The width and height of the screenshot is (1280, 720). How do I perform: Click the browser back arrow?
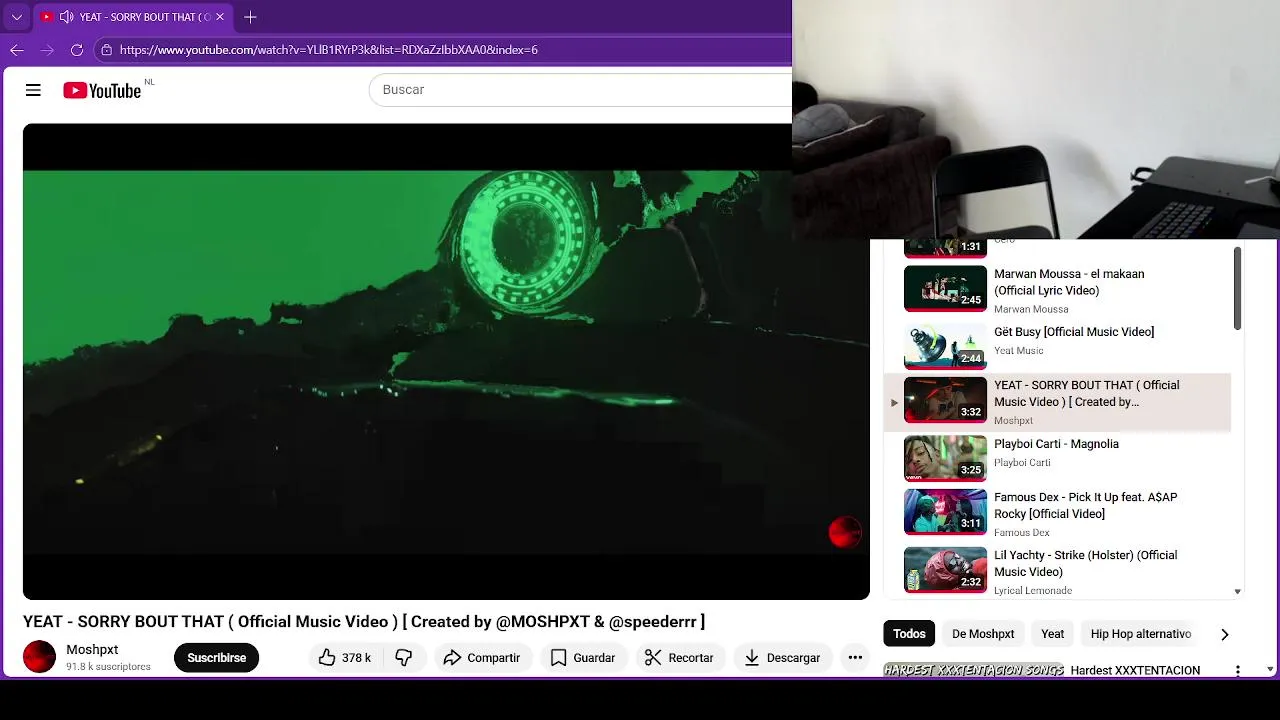pyautogui.click(x=17, y=49)
